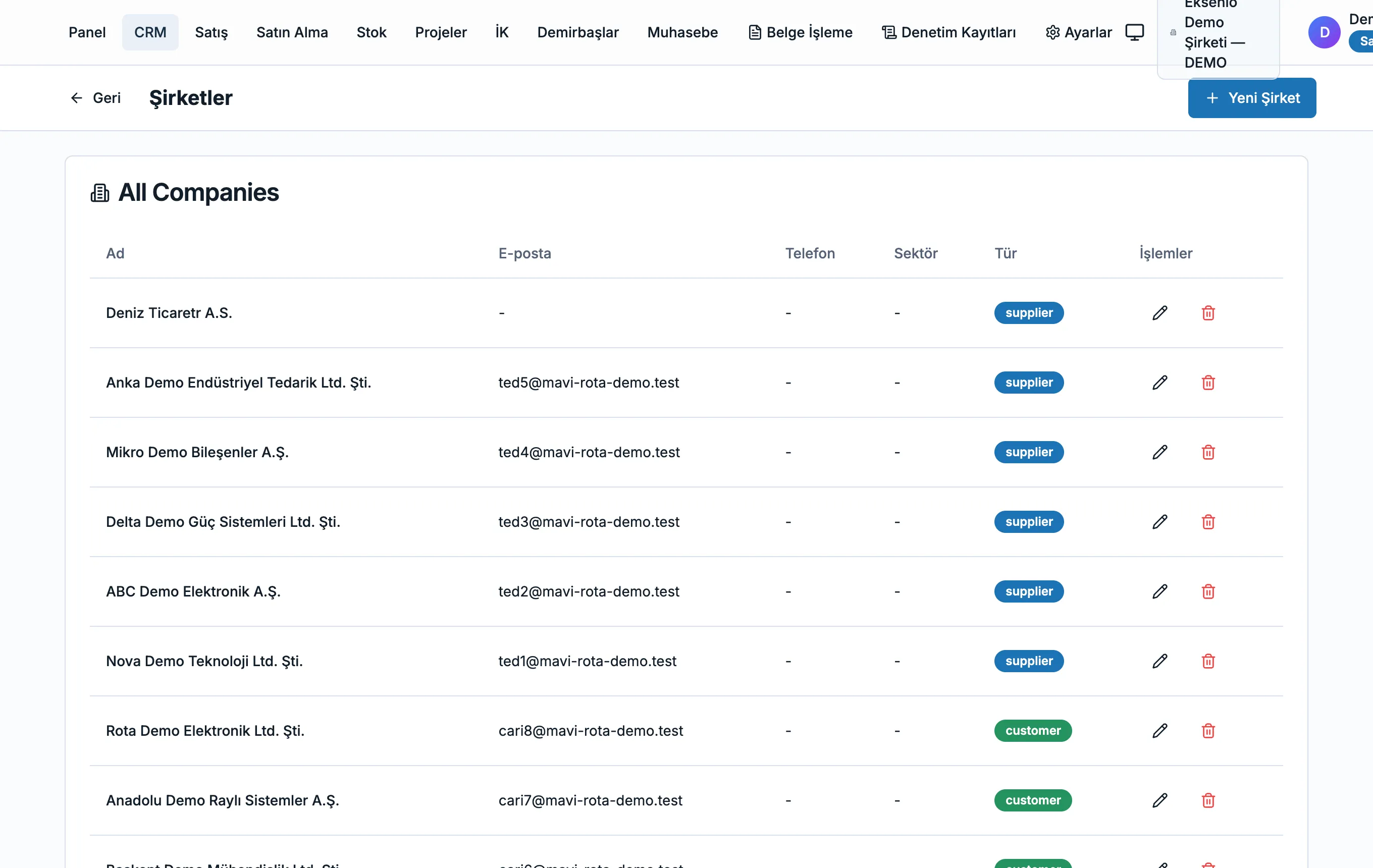Click email ted5@mavi-rota-demo.test

tap(589, 383)
